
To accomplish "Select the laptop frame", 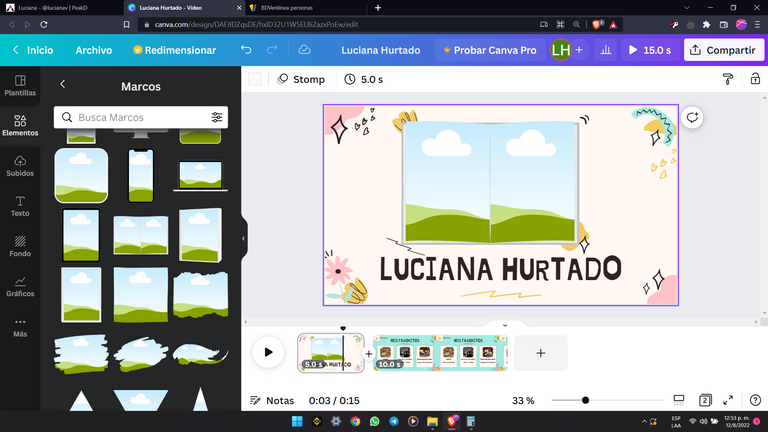I will coord(200,175).
